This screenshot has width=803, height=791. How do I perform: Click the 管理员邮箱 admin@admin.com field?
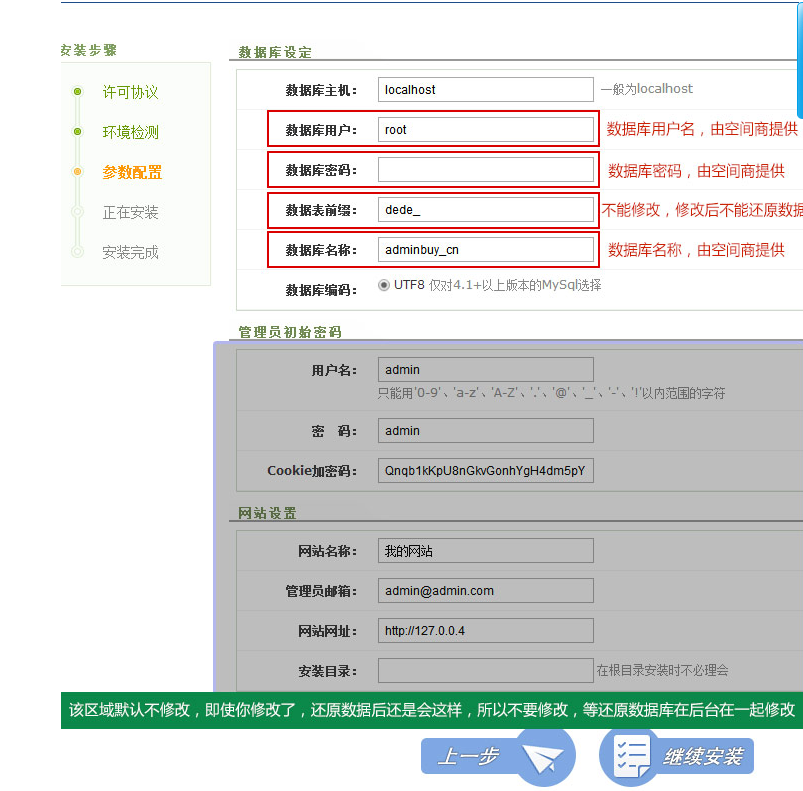[485, 591]
